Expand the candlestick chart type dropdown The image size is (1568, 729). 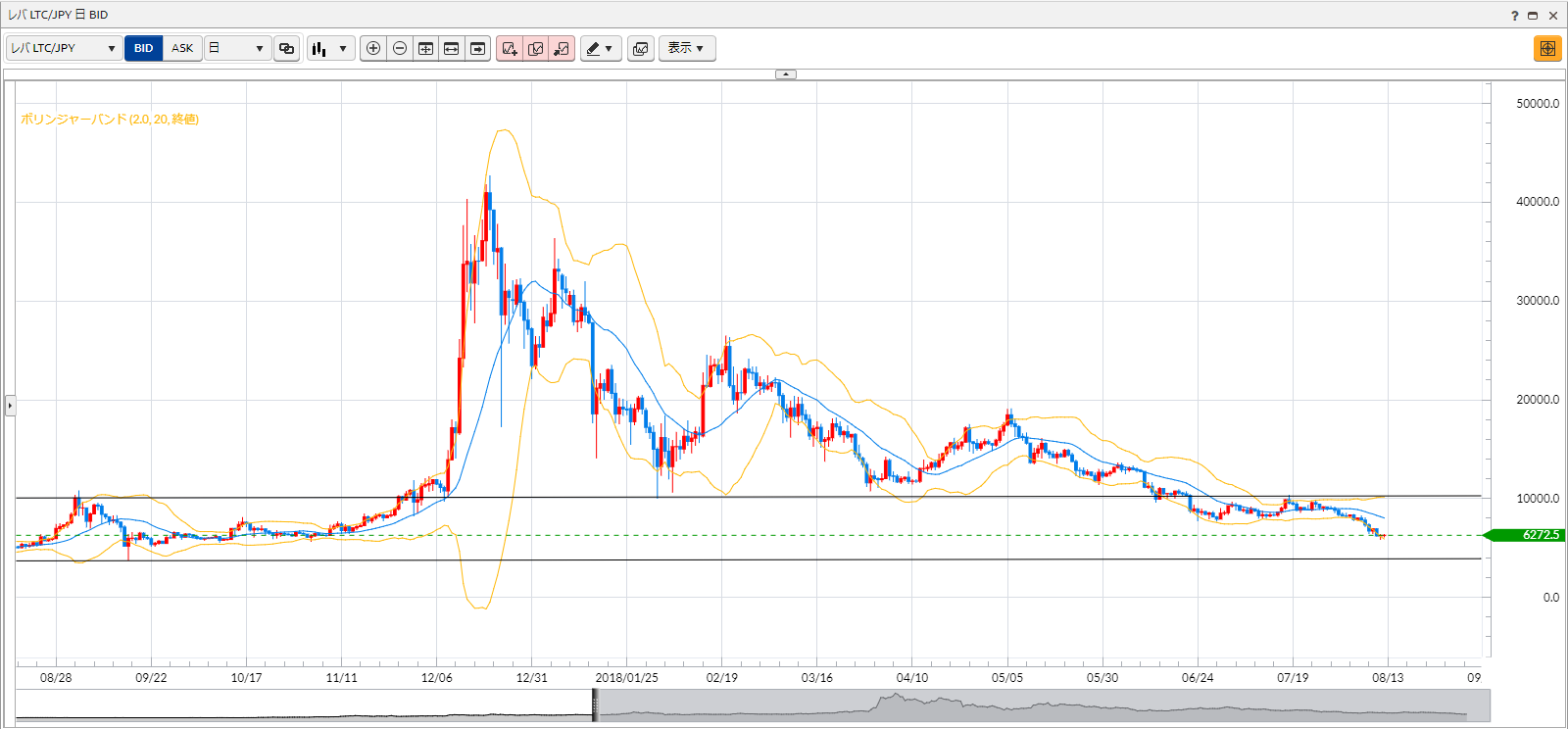[x=331, y=48]
